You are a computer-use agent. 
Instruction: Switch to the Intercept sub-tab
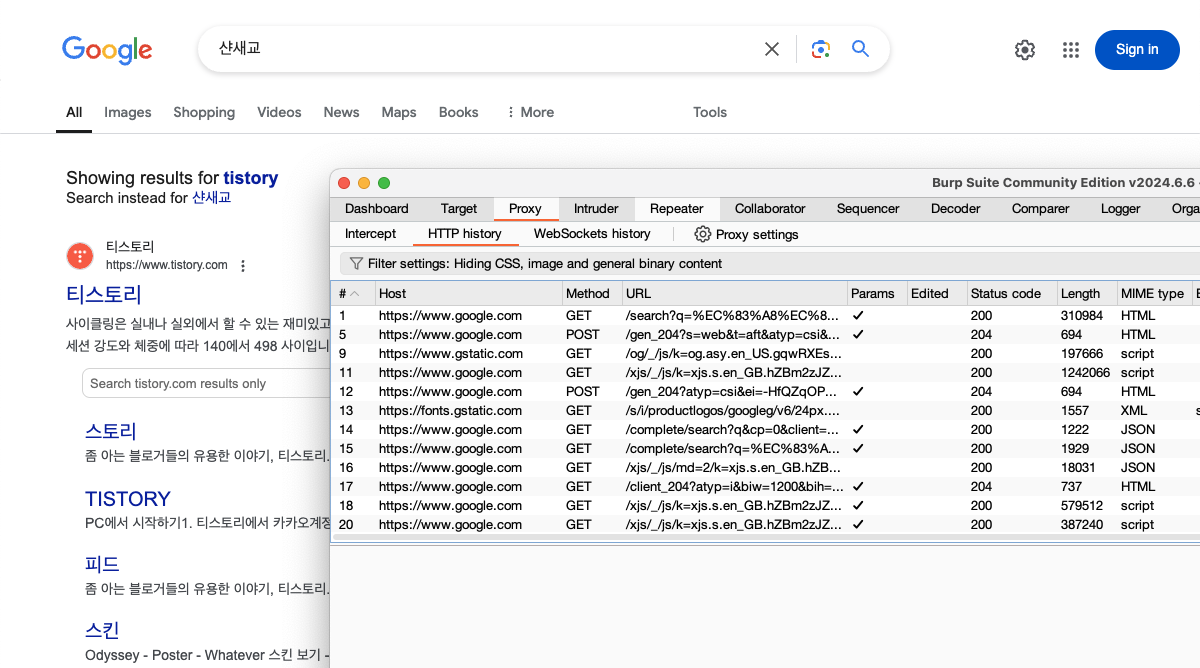coord(371,234)
